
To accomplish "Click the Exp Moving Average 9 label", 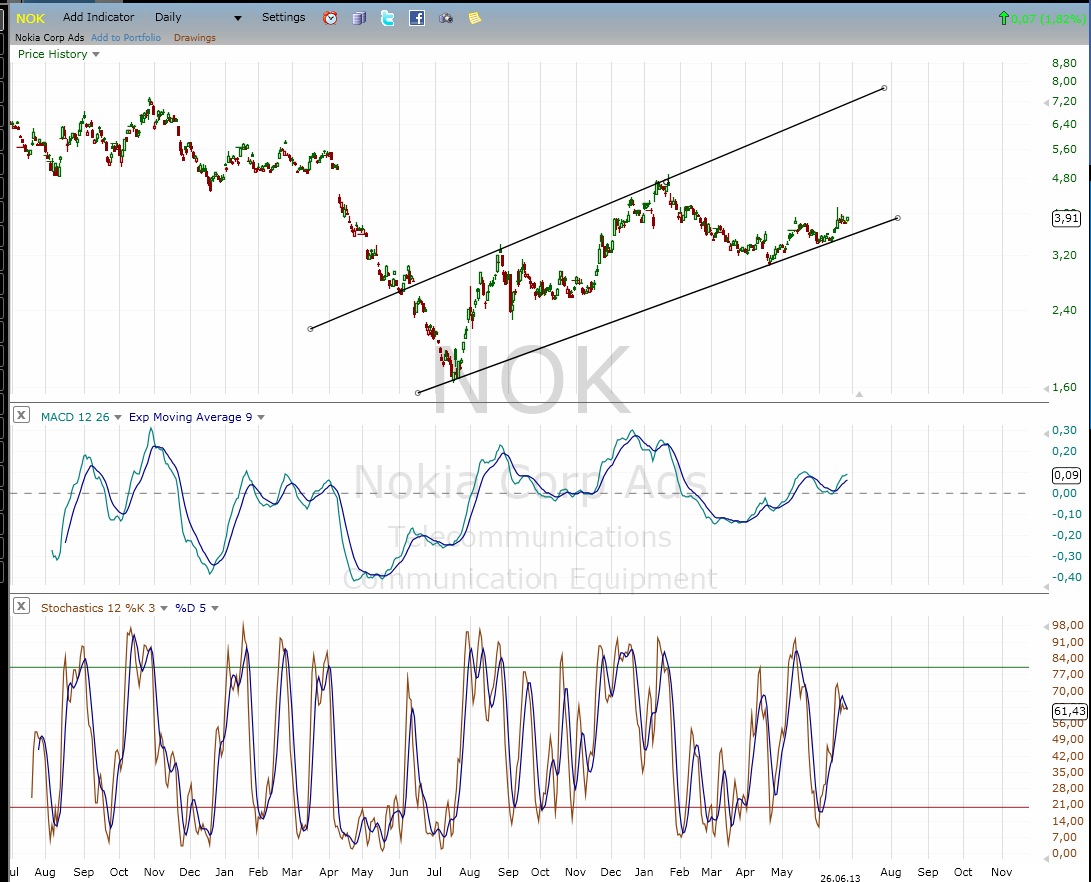I will pyautogui.click(x=191, y=417).
